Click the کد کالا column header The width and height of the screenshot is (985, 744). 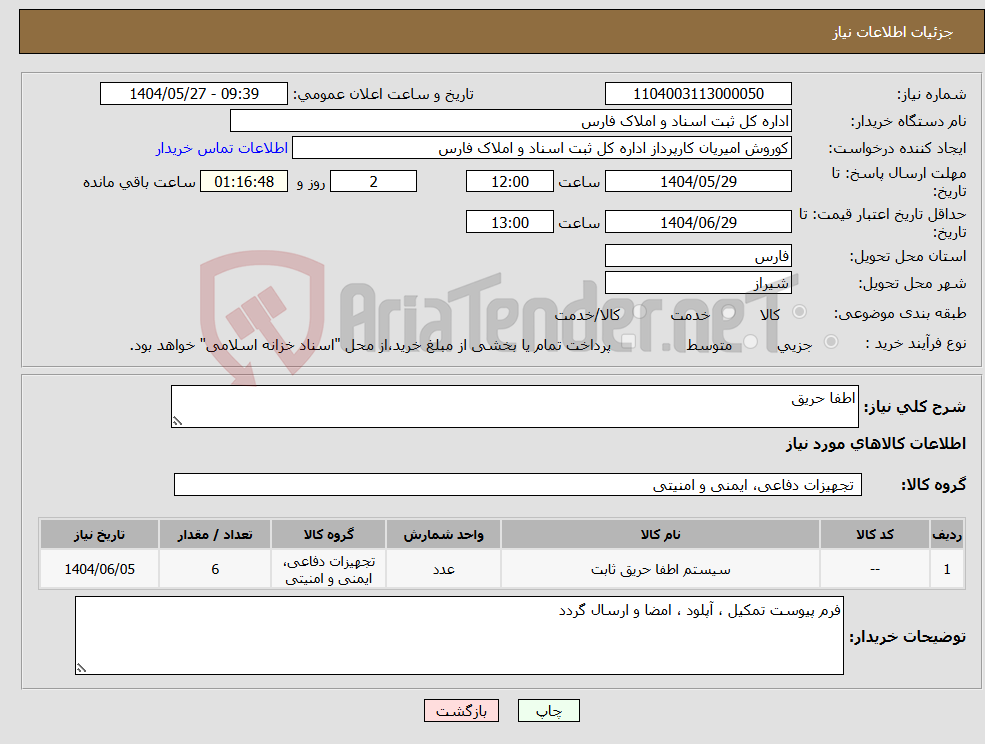[x=874, y=534]
